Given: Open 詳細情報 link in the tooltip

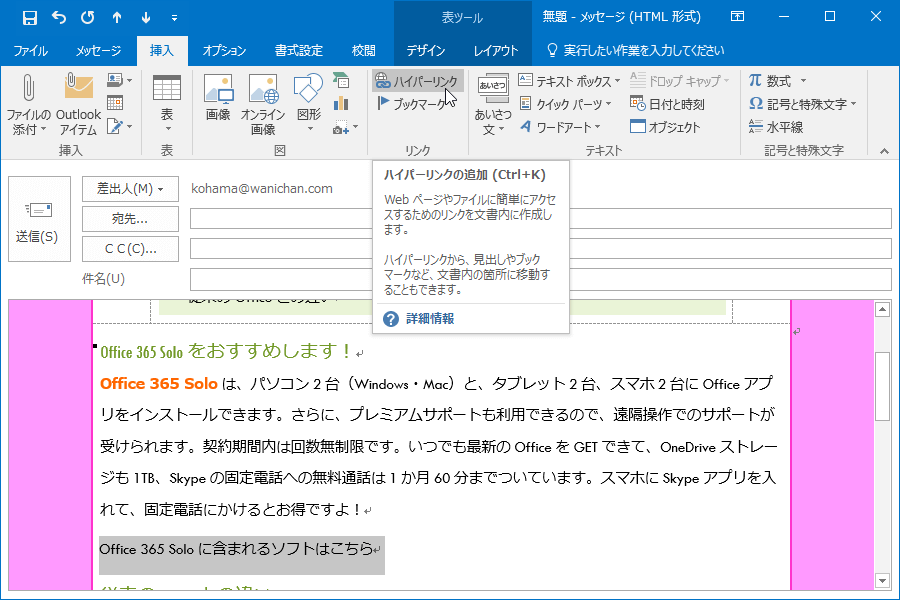Looking at the screenshot, I should 430,319.
